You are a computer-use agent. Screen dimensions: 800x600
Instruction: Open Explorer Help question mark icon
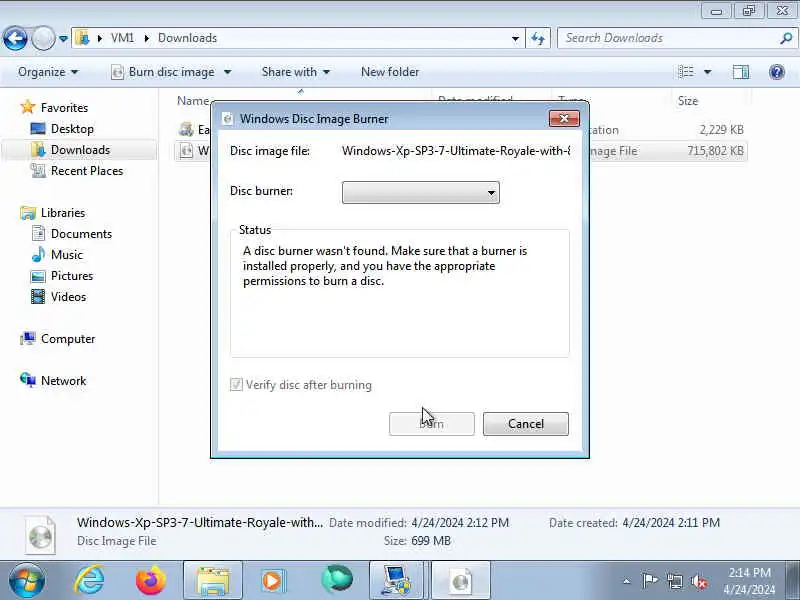click(777, 72)
